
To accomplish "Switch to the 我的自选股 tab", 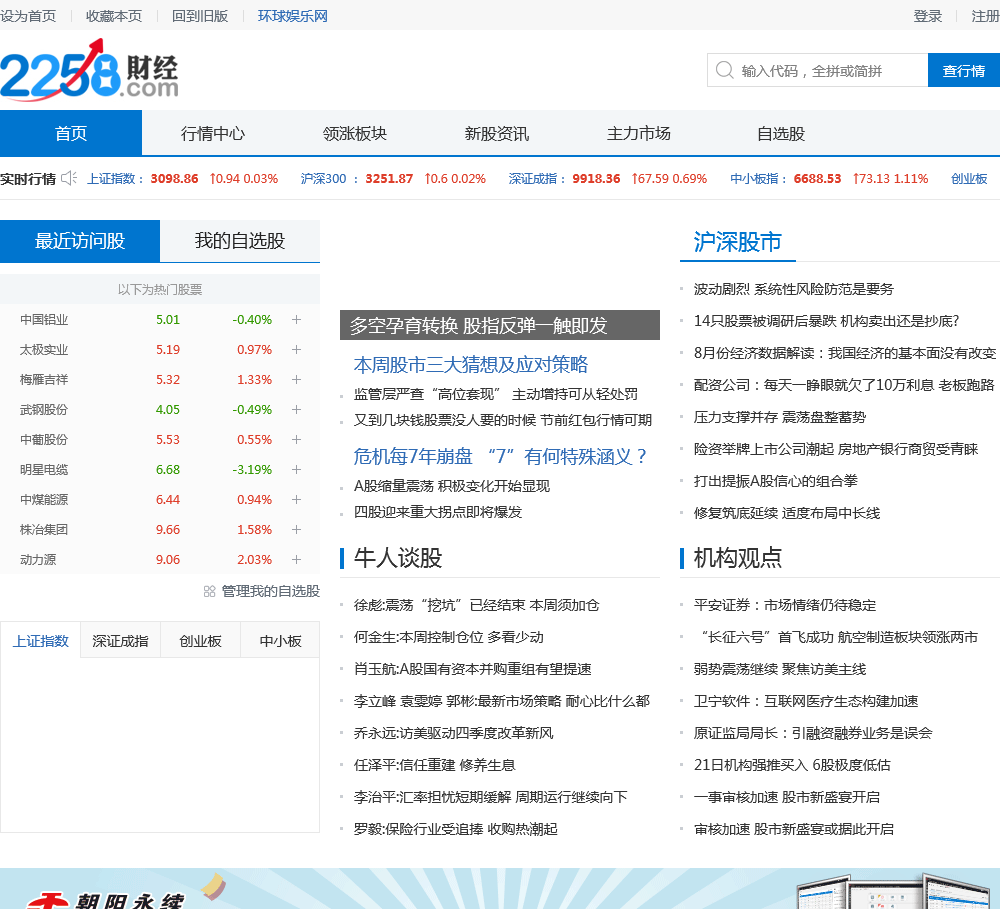I will (x=240, y=241).
